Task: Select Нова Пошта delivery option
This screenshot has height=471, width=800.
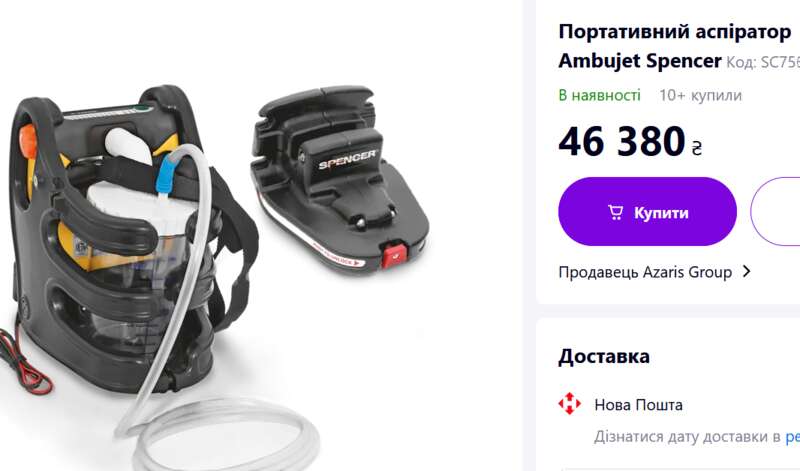Action: click(x=638, y=405)
